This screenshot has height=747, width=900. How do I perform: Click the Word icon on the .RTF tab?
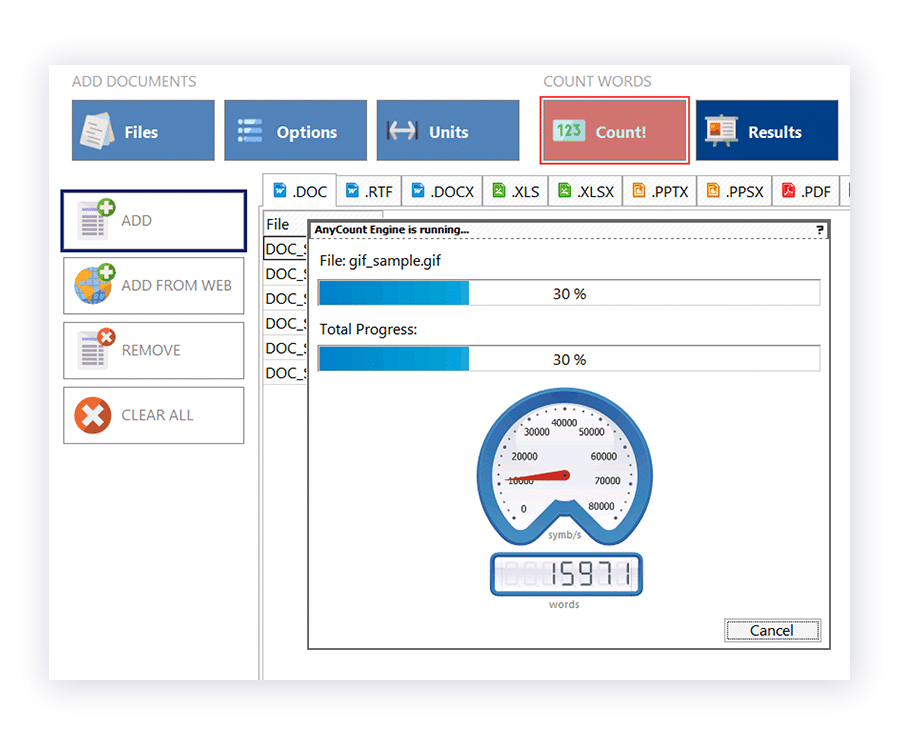[352, 190]
